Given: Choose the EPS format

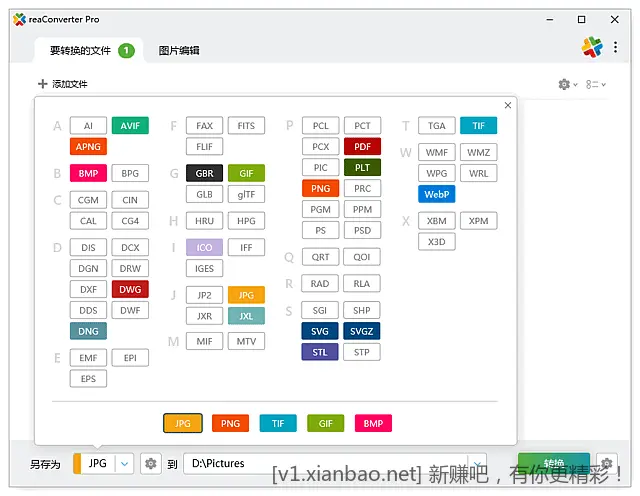Looking at the screenshot, I should pyautogui.click(x=88, y=379).
